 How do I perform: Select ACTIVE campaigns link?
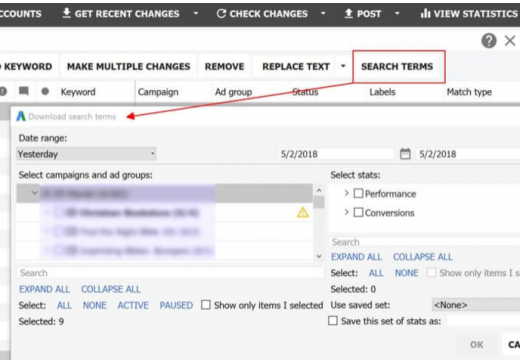(133, 305)
